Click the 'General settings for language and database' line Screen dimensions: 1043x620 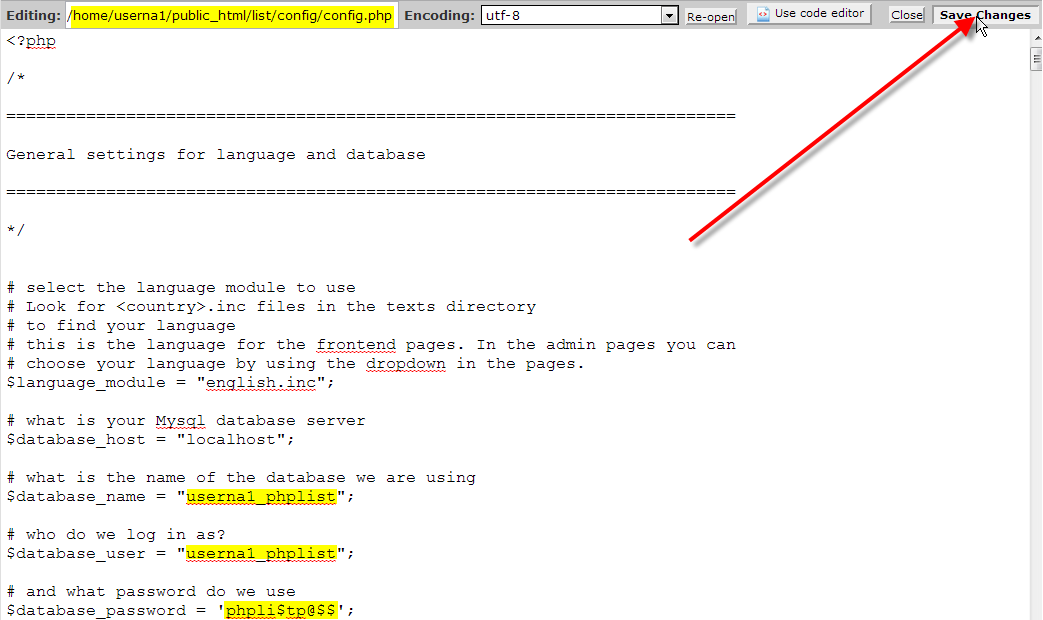(x=216, y=154)
